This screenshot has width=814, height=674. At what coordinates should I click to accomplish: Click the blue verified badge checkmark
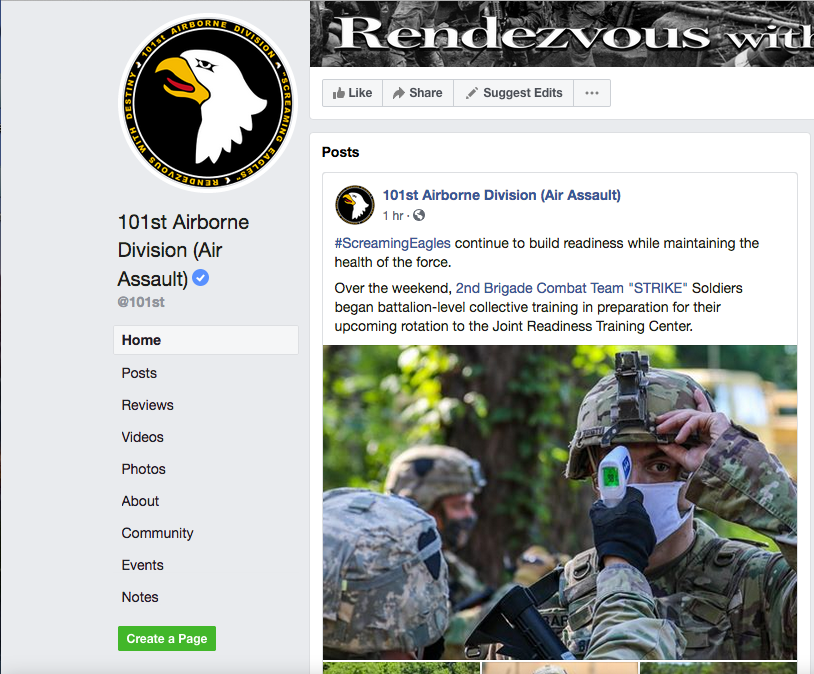tap(200, 278)
